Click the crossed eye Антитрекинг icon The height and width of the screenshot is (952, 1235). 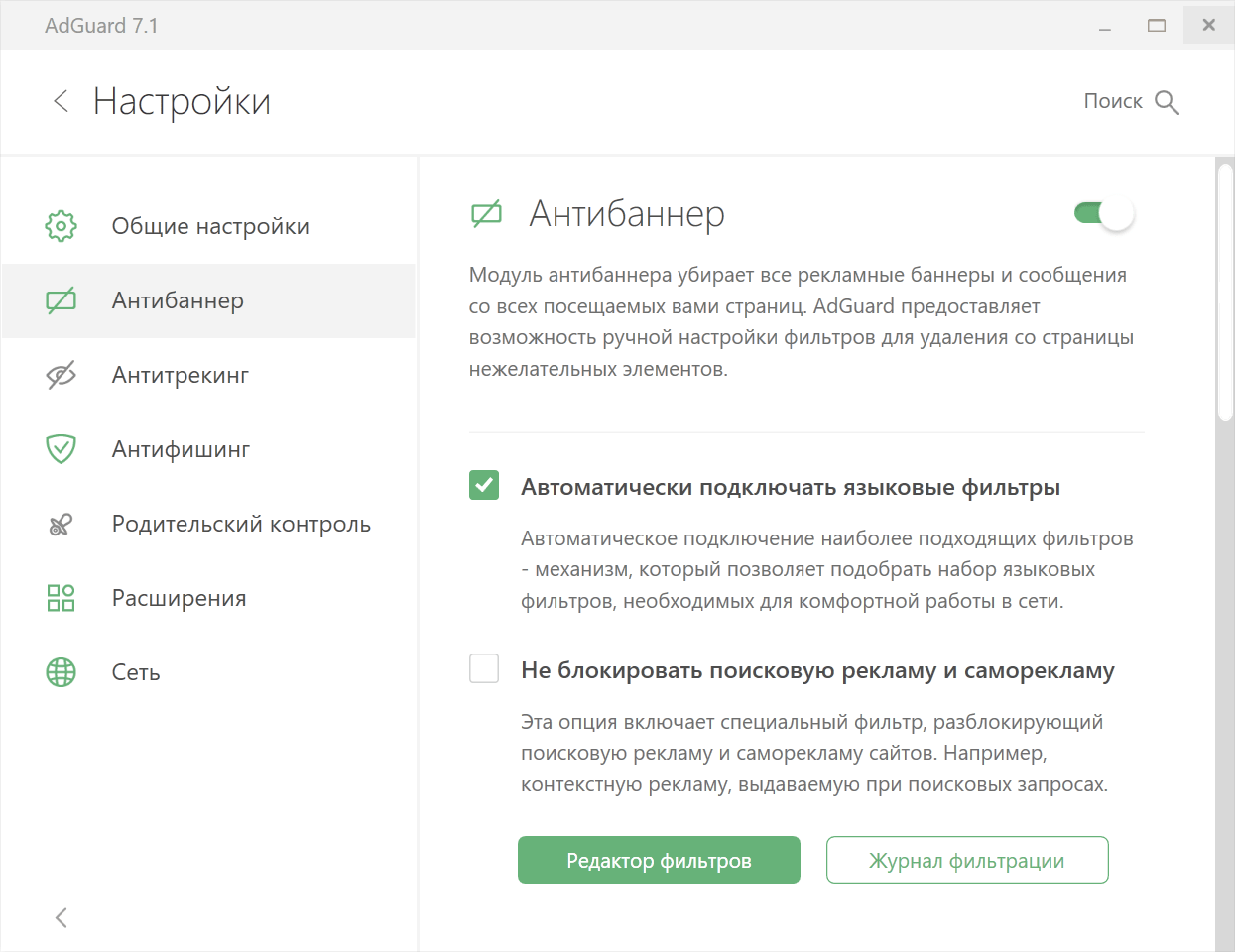coord(61,375)
